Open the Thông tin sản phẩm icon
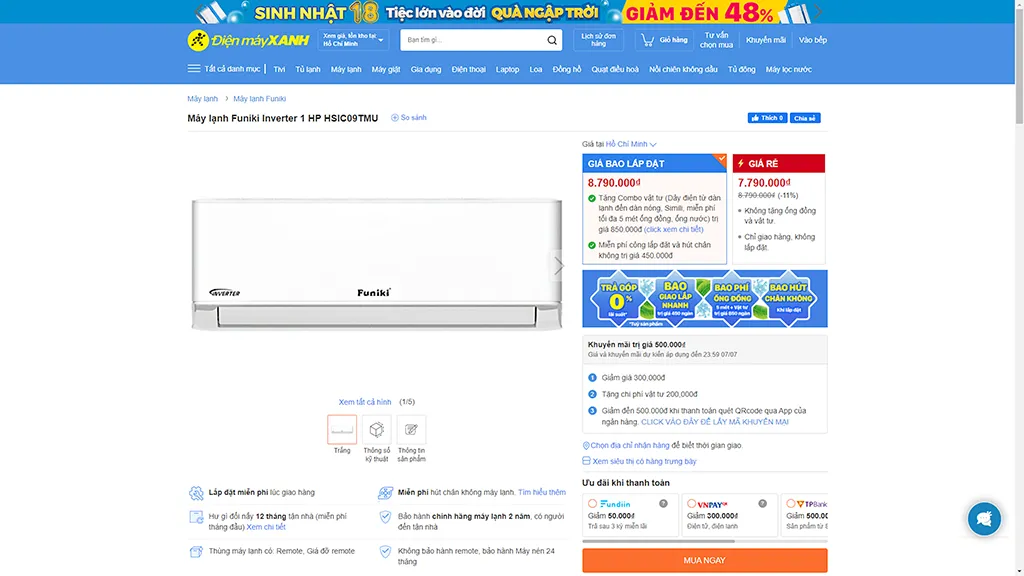Viewport: 1024px width, 576px height. point(411,429)
